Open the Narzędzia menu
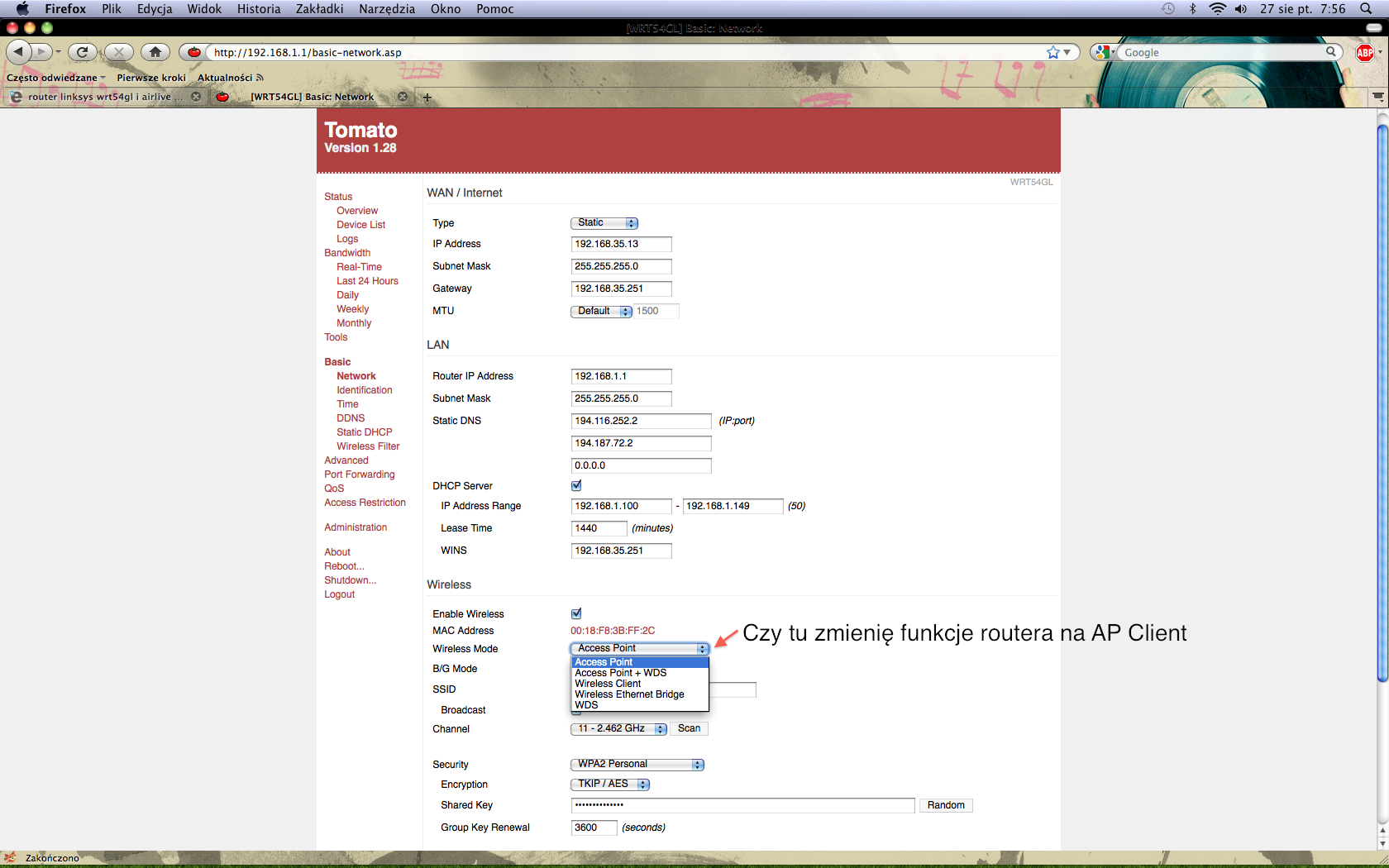 [387, 8]
